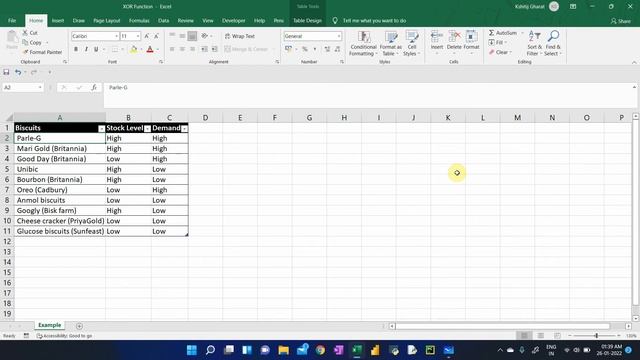Open Format as Table gallery

(x=391, y=43)
